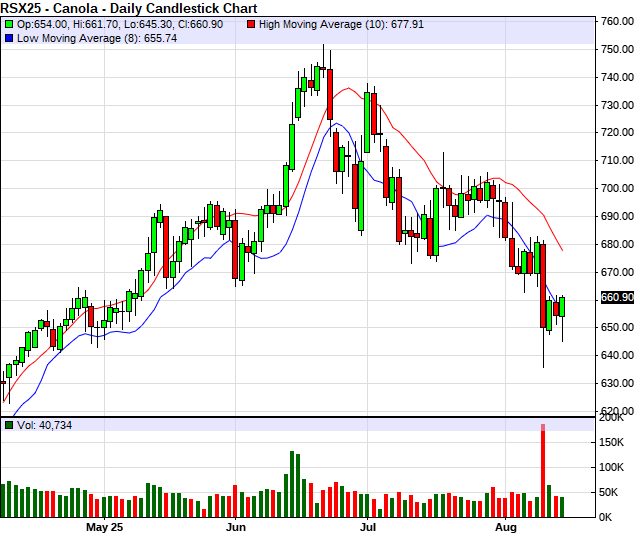Click the Jul label on time axis
This screenshot has width=640, height=536.
click(x=369, y=526)
